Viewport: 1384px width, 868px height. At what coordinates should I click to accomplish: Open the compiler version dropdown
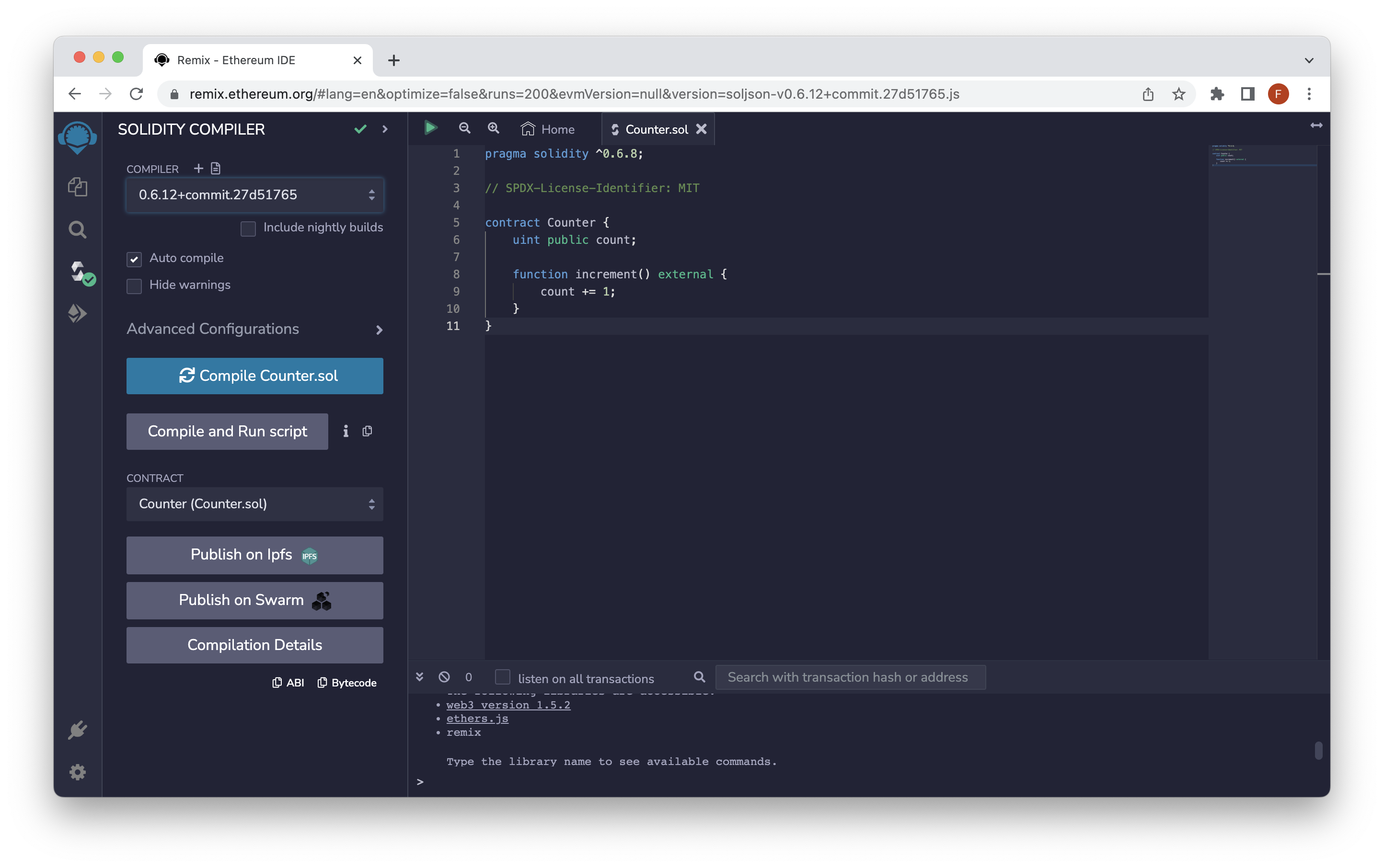(255, 194)
